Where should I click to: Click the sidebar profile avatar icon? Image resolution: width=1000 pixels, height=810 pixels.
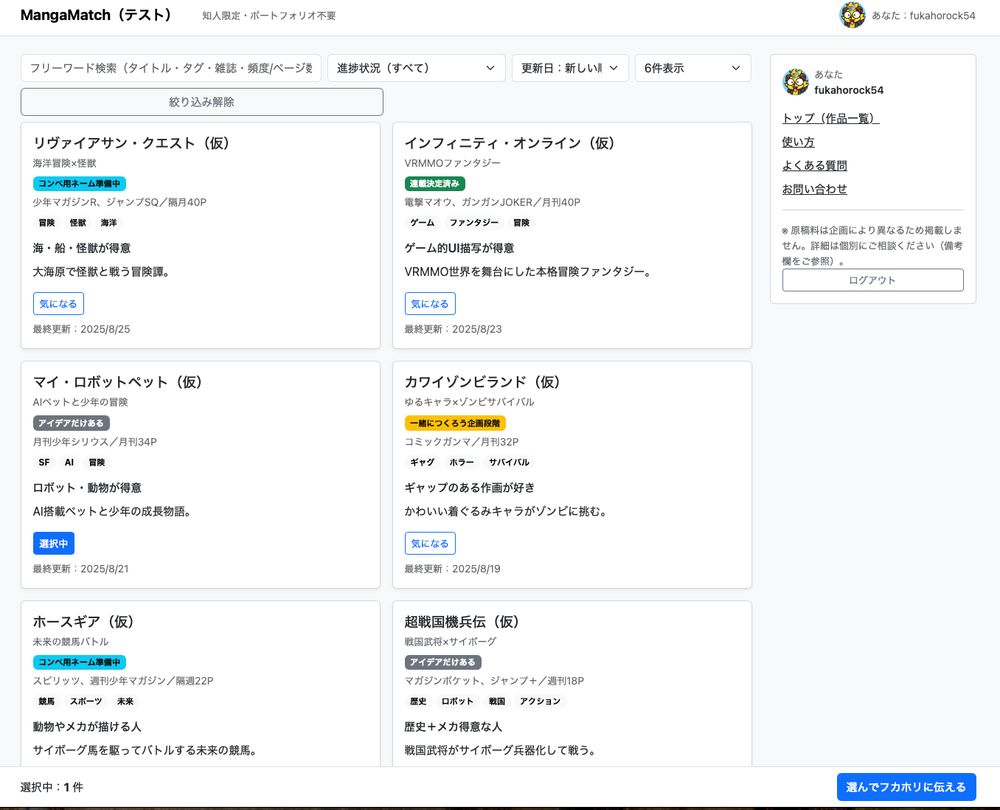(795, 82)
